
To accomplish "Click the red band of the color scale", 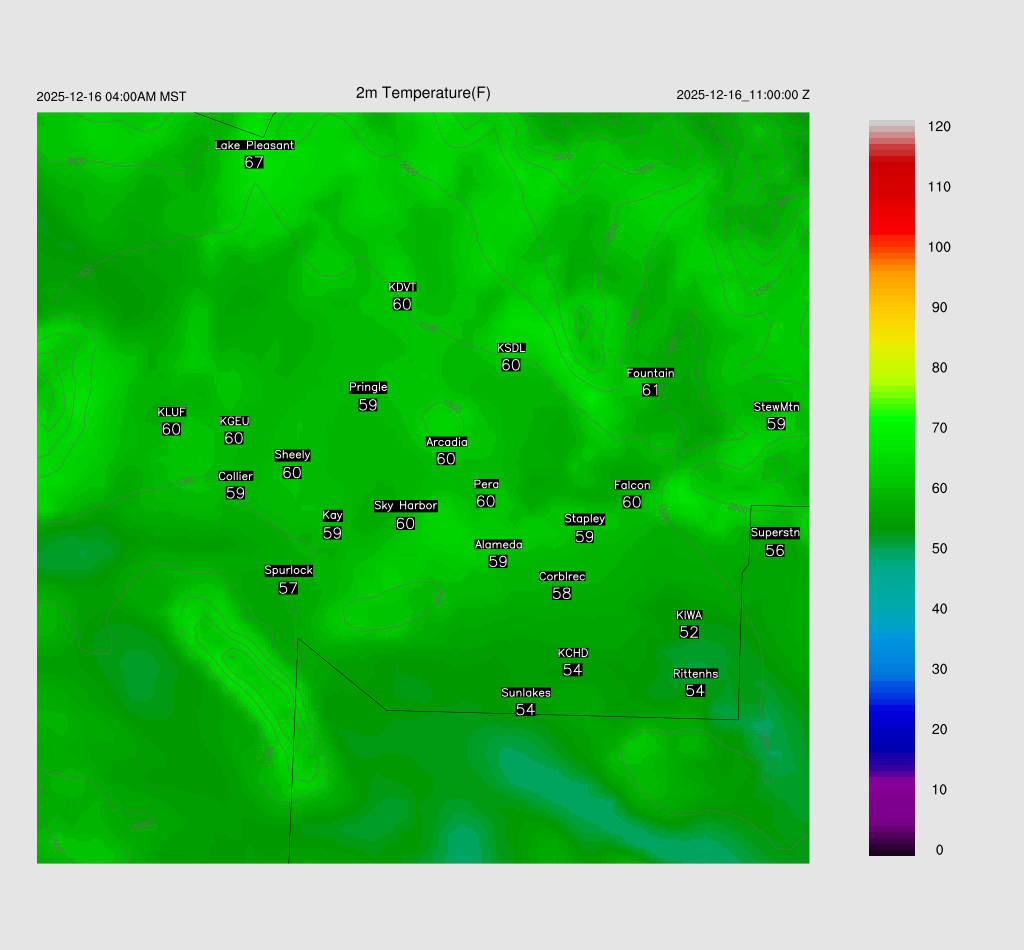I will 891,190.
